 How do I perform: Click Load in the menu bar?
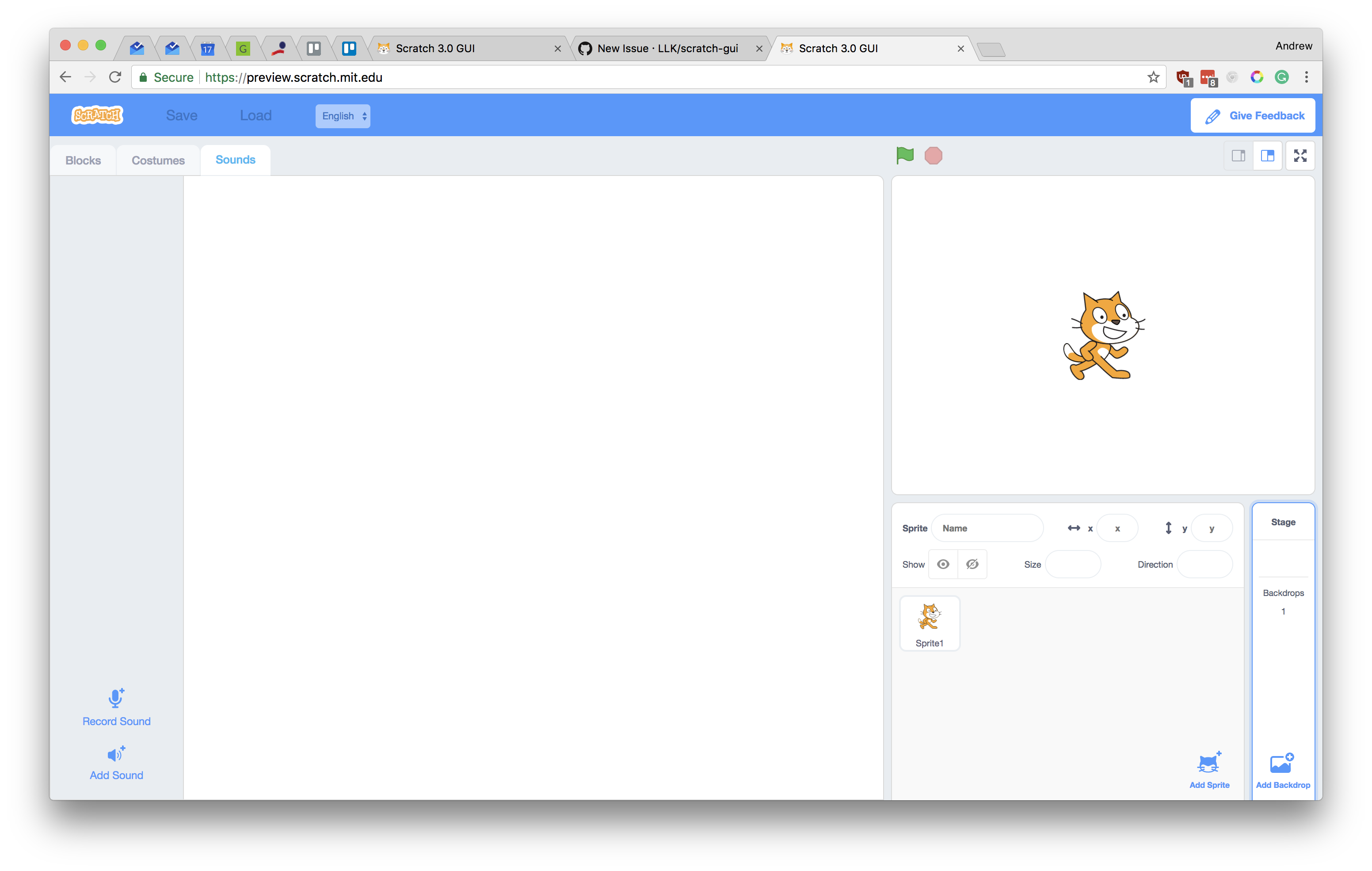coord(255,115)
